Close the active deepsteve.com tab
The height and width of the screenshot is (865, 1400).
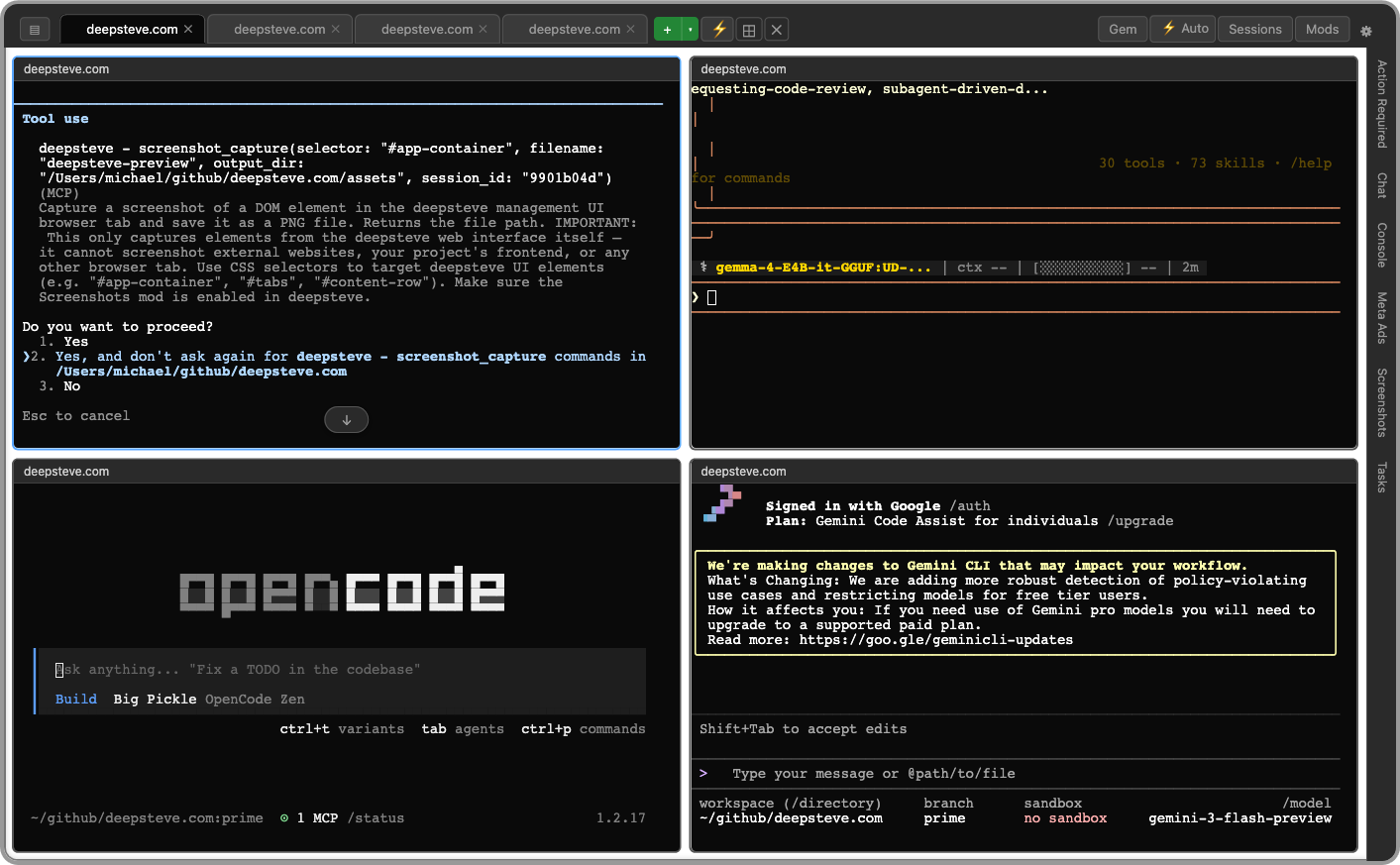(188, 30)
